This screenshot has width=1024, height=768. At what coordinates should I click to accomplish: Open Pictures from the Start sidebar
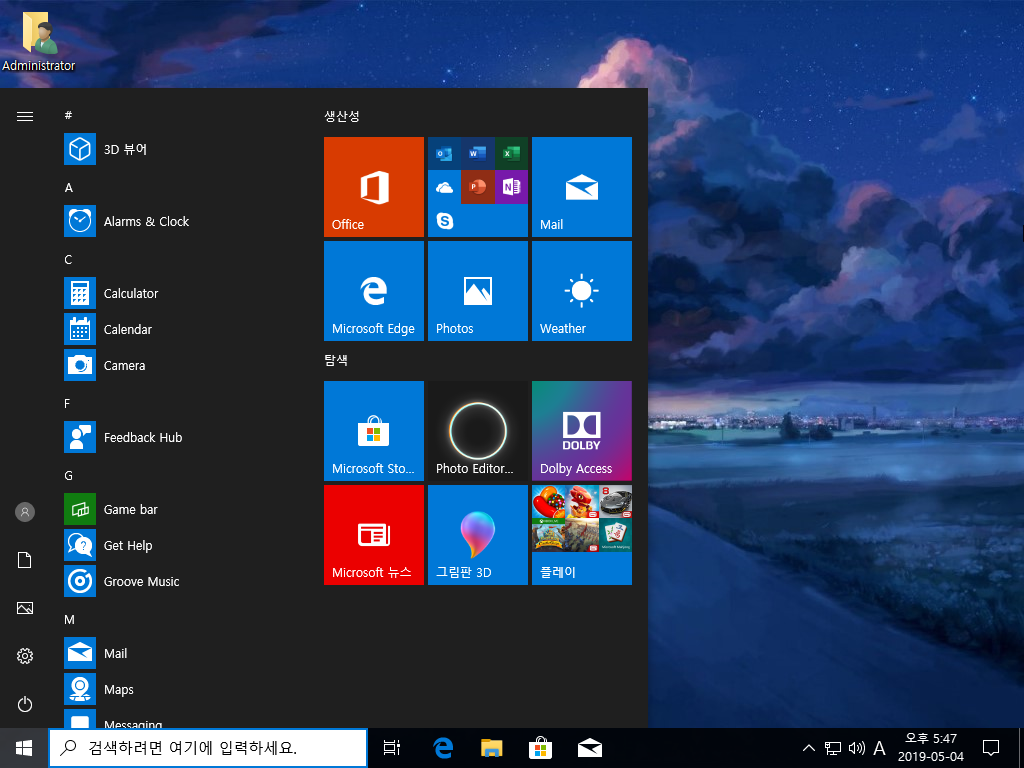pyautogui.click(x=25, y=608)
